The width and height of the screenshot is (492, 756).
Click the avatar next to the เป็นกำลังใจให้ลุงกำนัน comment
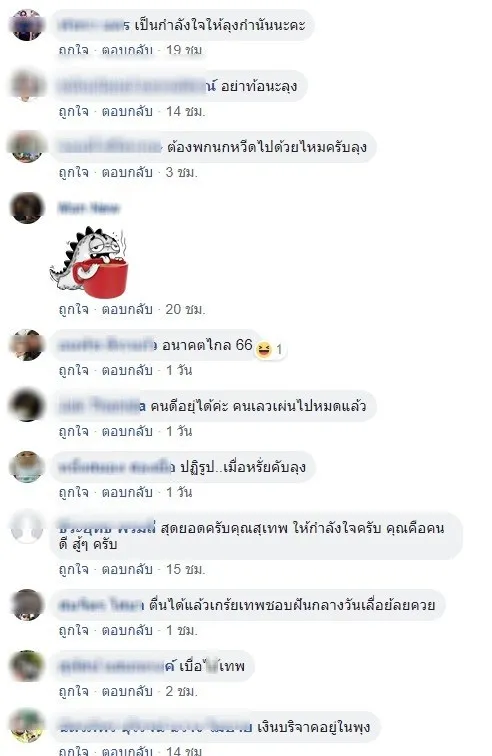point(27,25)
